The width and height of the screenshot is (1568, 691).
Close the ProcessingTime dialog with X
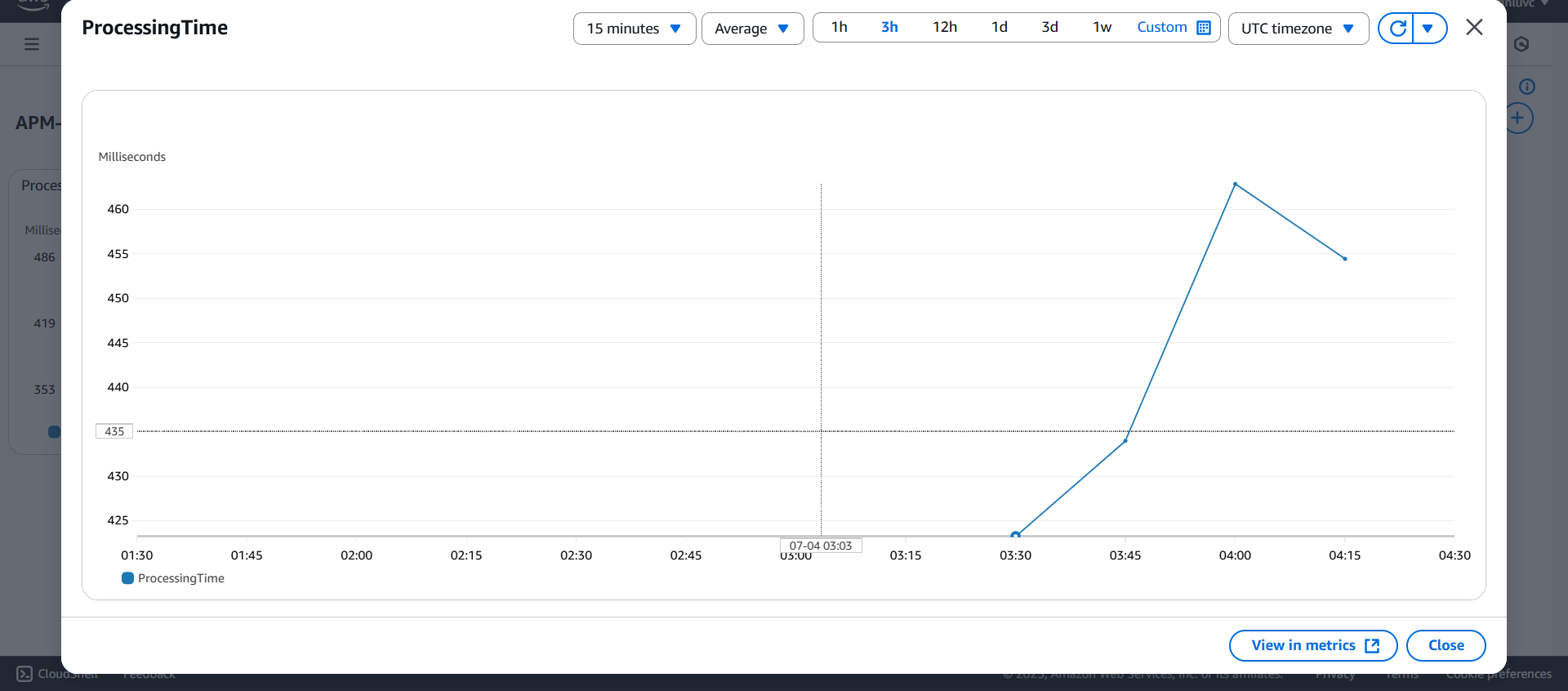point(1474,28)
